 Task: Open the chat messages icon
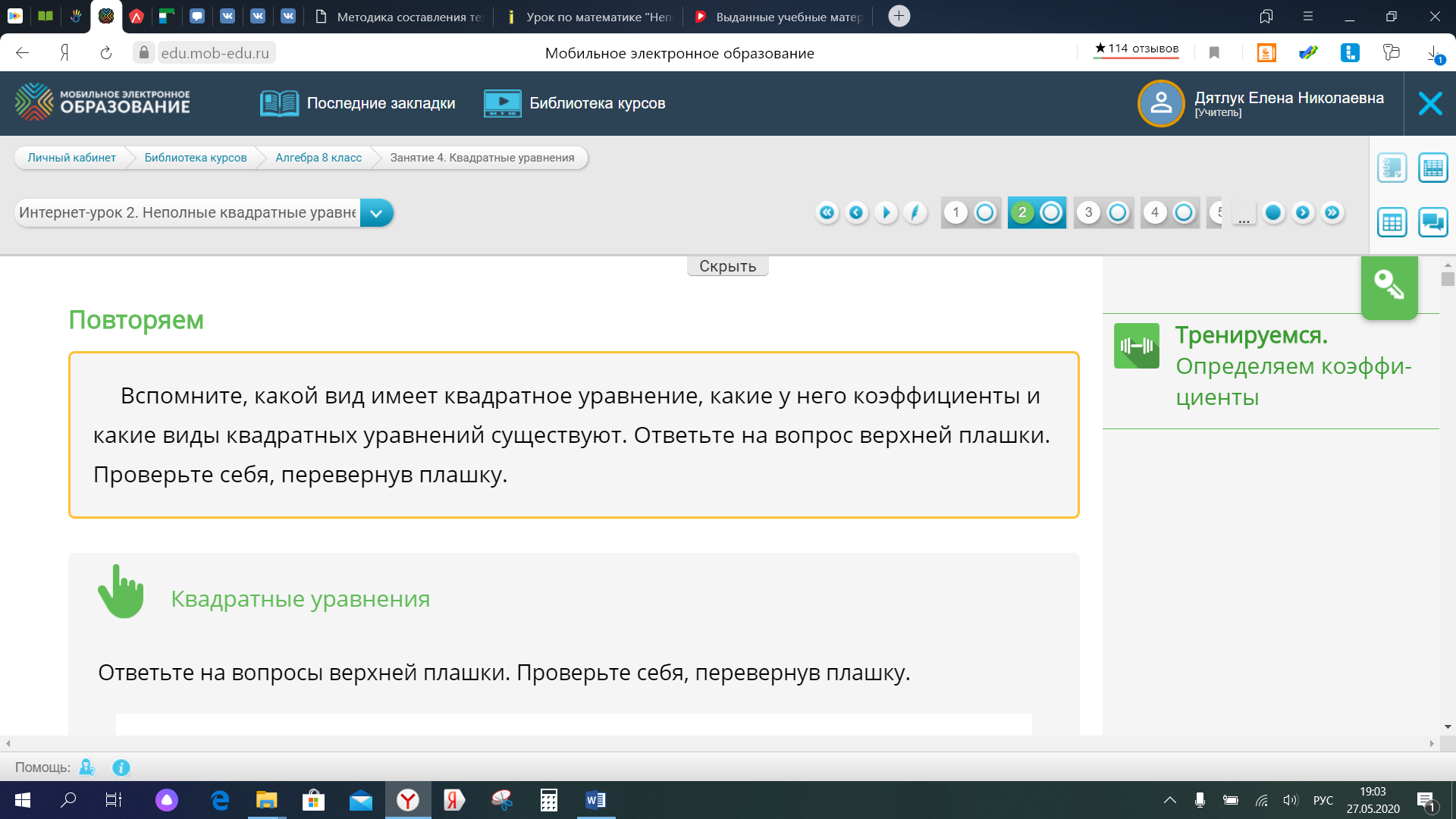click(x=1432, y=222)
